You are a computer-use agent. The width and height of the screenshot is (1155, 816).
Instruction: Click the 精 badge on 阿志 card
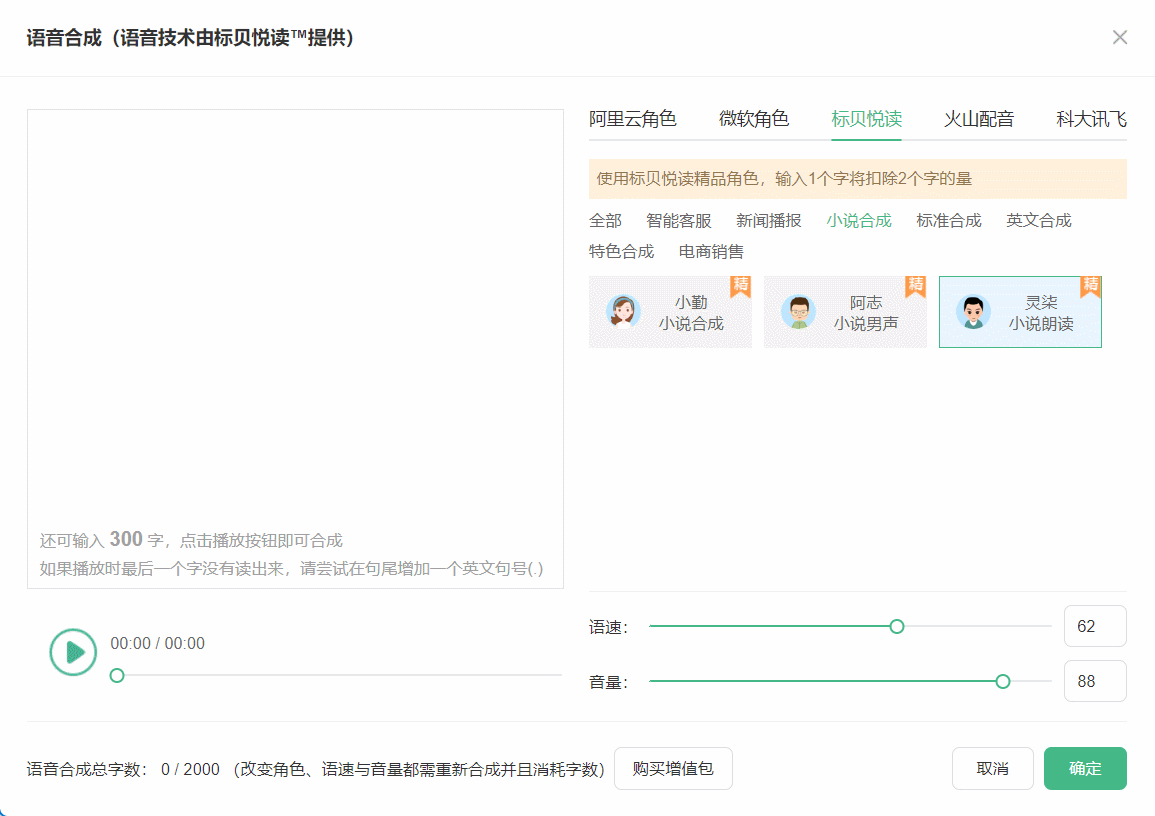[916, 286]
